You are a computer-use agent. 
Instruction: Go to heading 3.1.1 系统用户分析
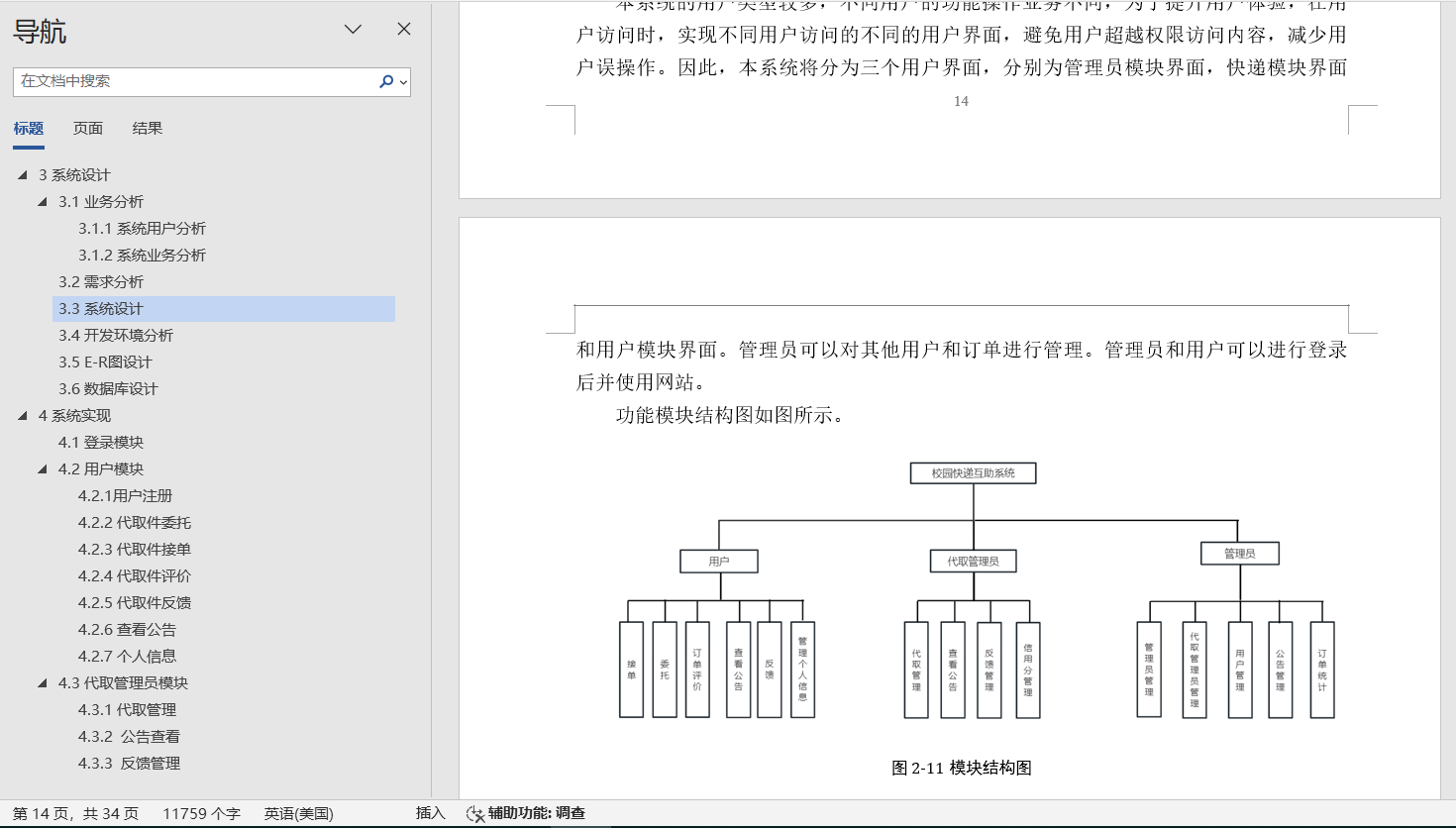pyautogui.click(x=142, y=229)
